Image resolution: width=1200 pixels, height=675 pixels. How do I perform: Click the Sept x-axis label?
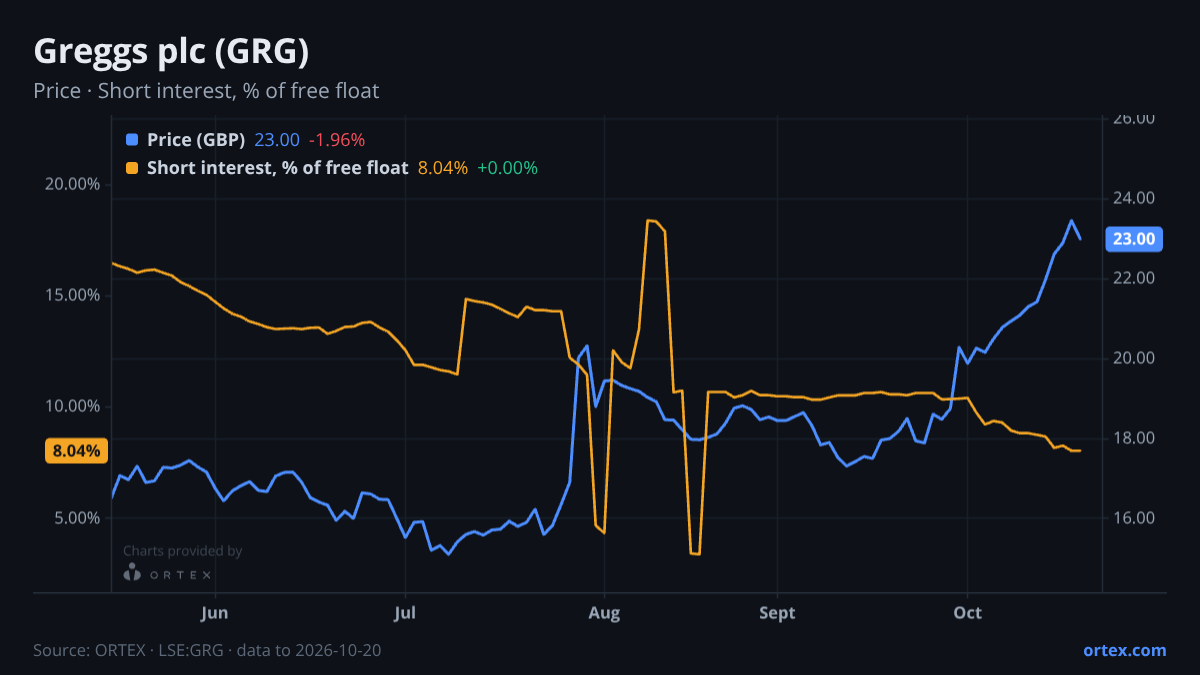click(777, 613)
